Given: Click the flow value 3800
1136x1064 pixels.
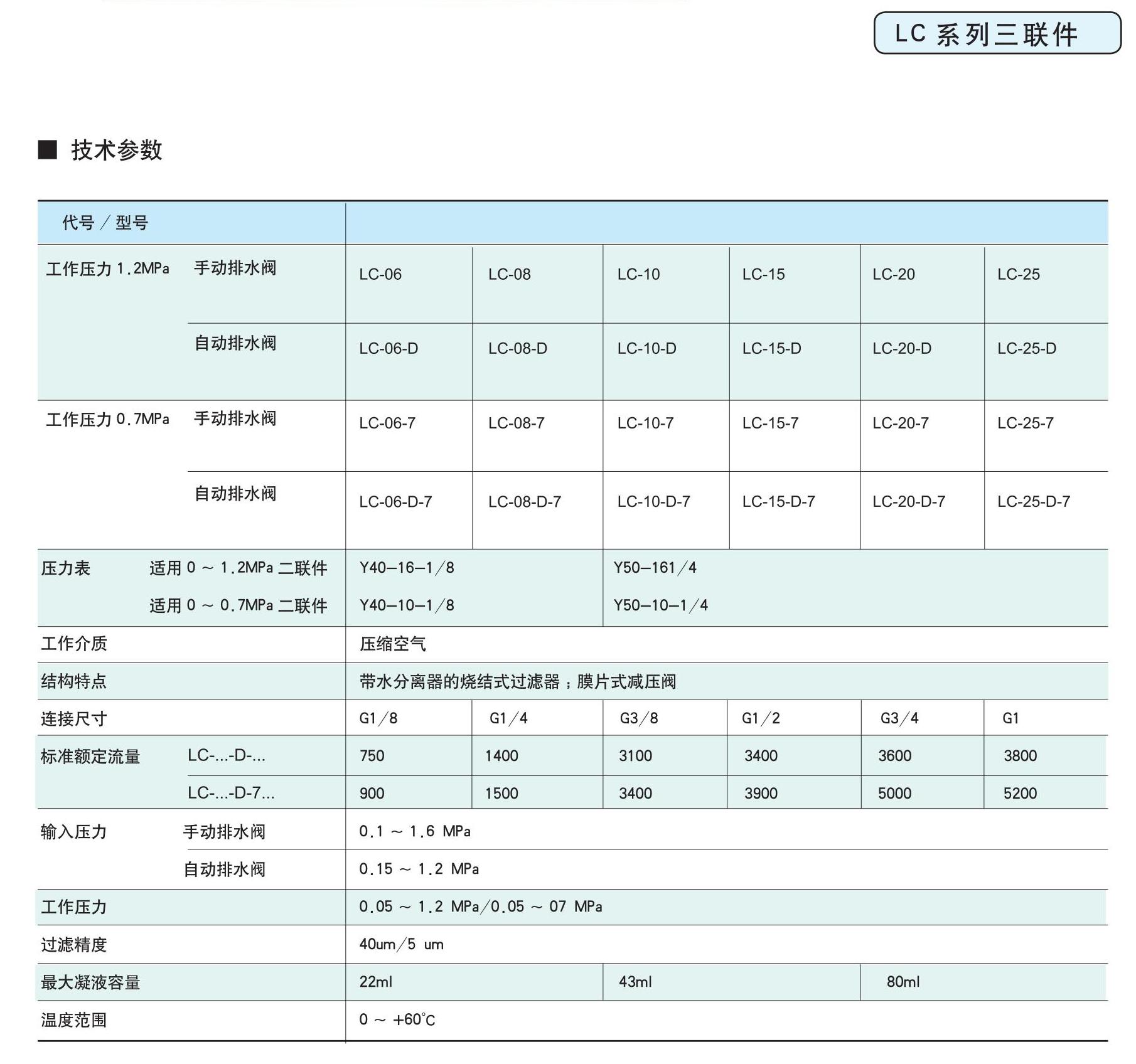Looking at the screenshot, I should click(1020, 756).
